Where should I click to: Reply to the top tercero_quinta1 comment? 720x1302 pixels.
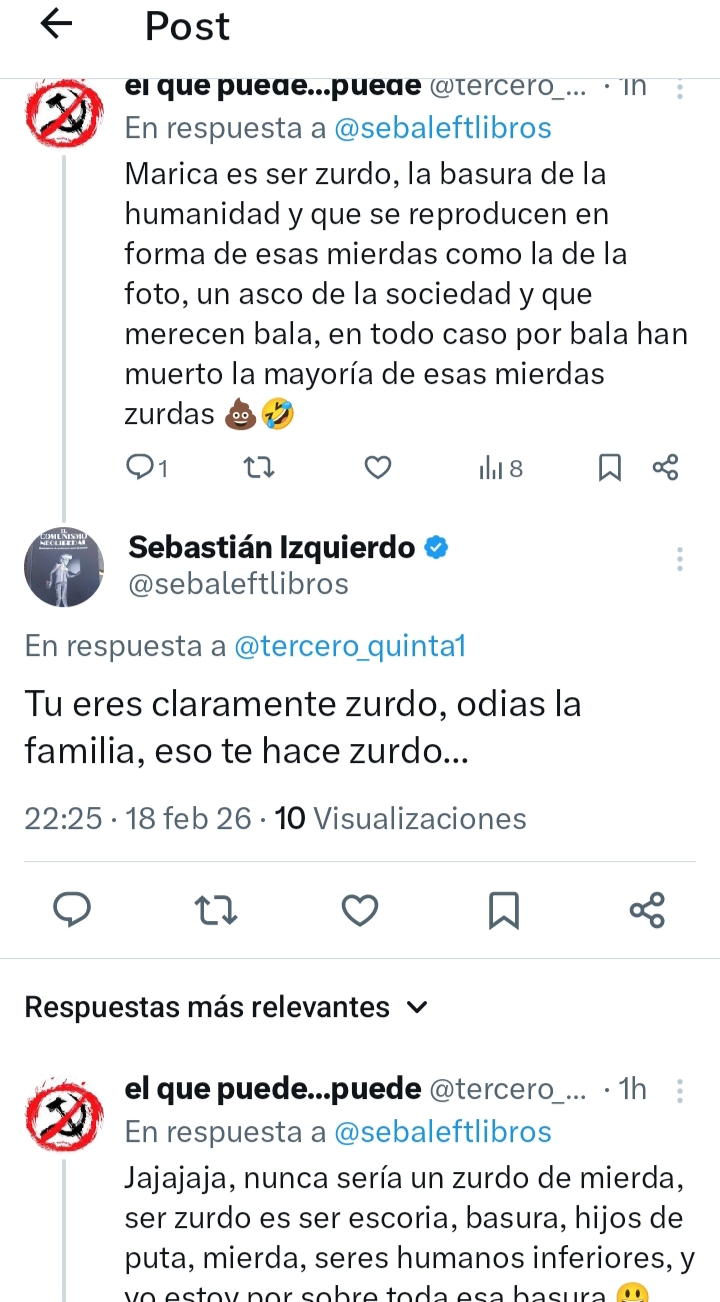[x=146, y=467]
